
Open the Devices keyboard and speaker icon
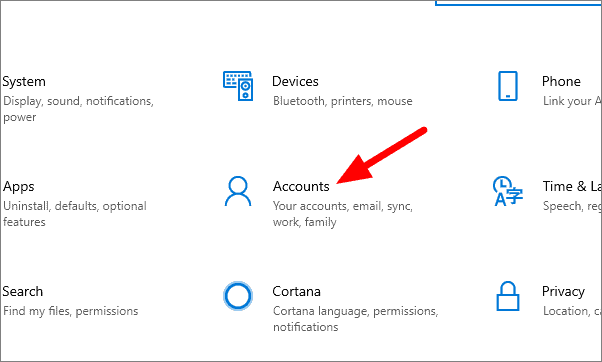(238, 86)
